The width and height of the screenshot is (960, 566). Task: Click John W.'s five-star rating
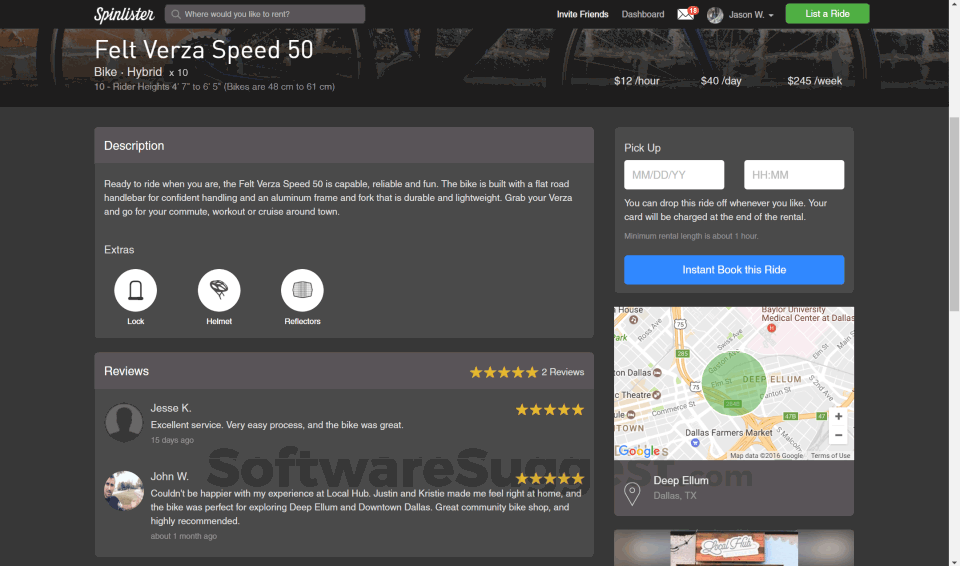(550, 478)
